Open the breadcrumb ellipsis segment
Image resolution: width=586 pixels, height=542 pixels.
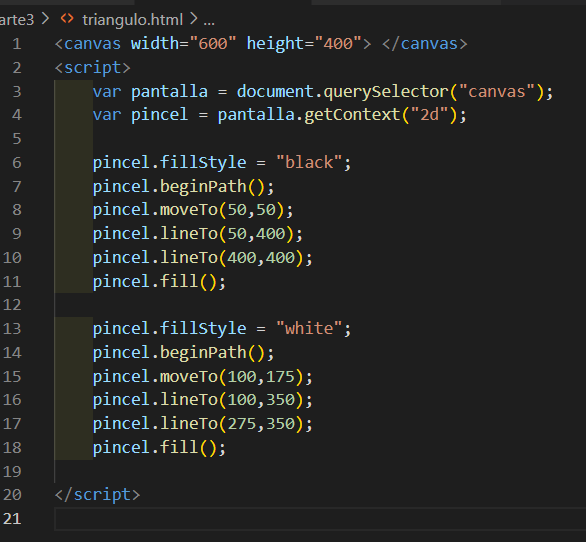click(x=209, y=21)
